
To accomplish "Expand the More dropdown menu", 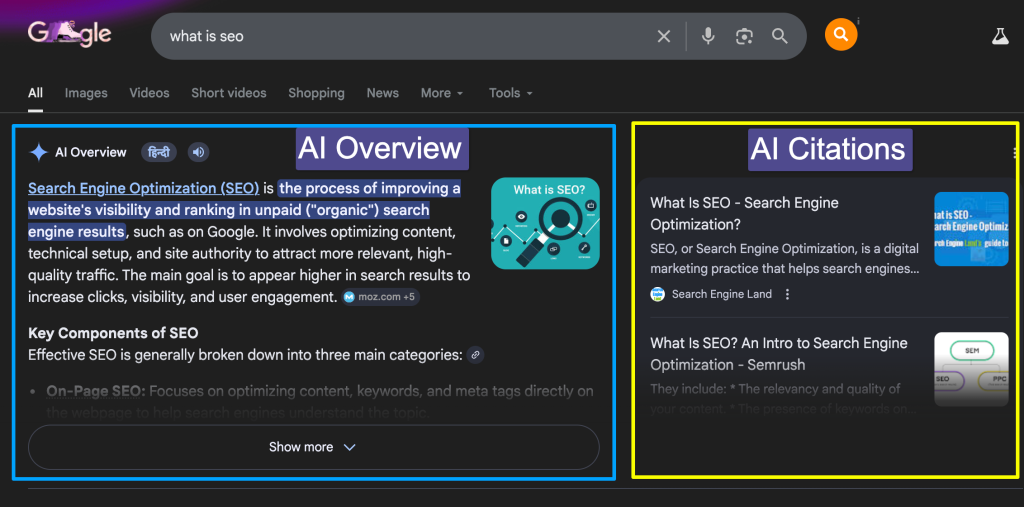I will (441, 93).
